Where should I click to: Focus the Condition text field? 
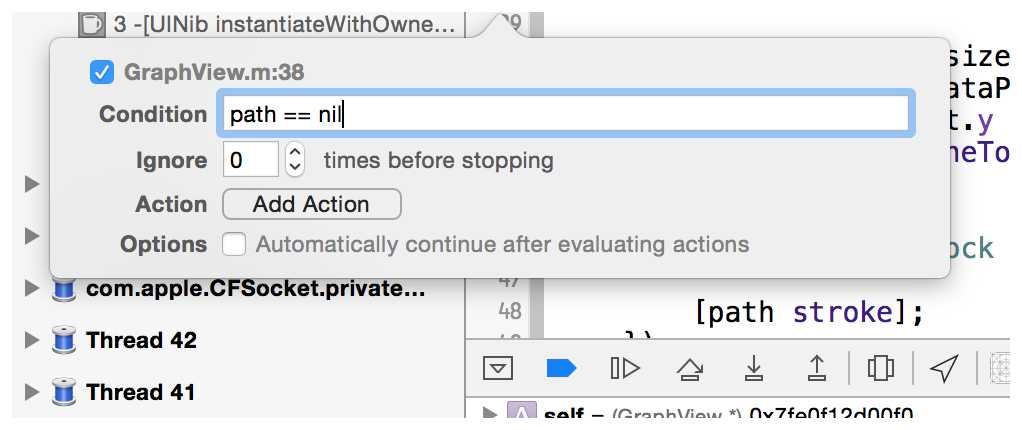click(564, 114)
